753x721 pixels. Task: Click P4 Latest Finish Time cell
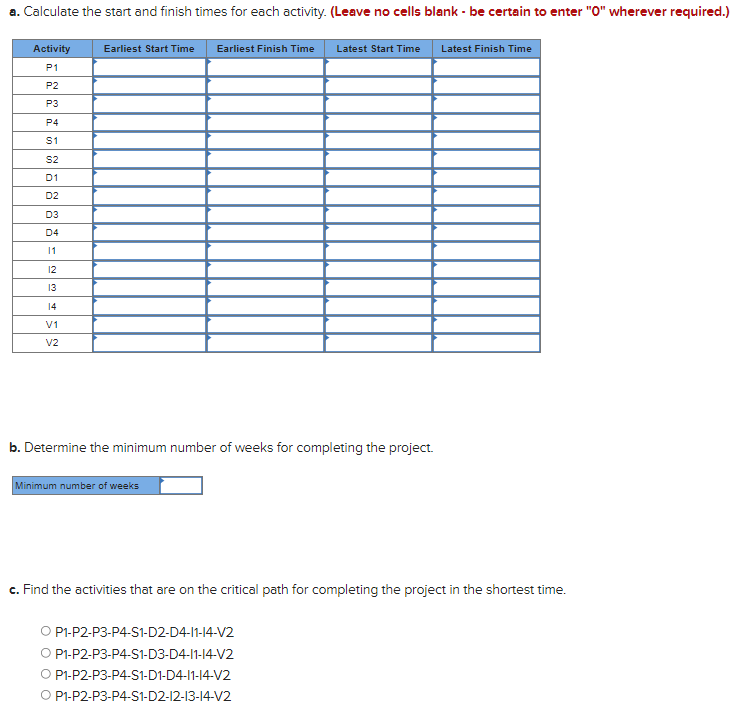tap(486, 122)
